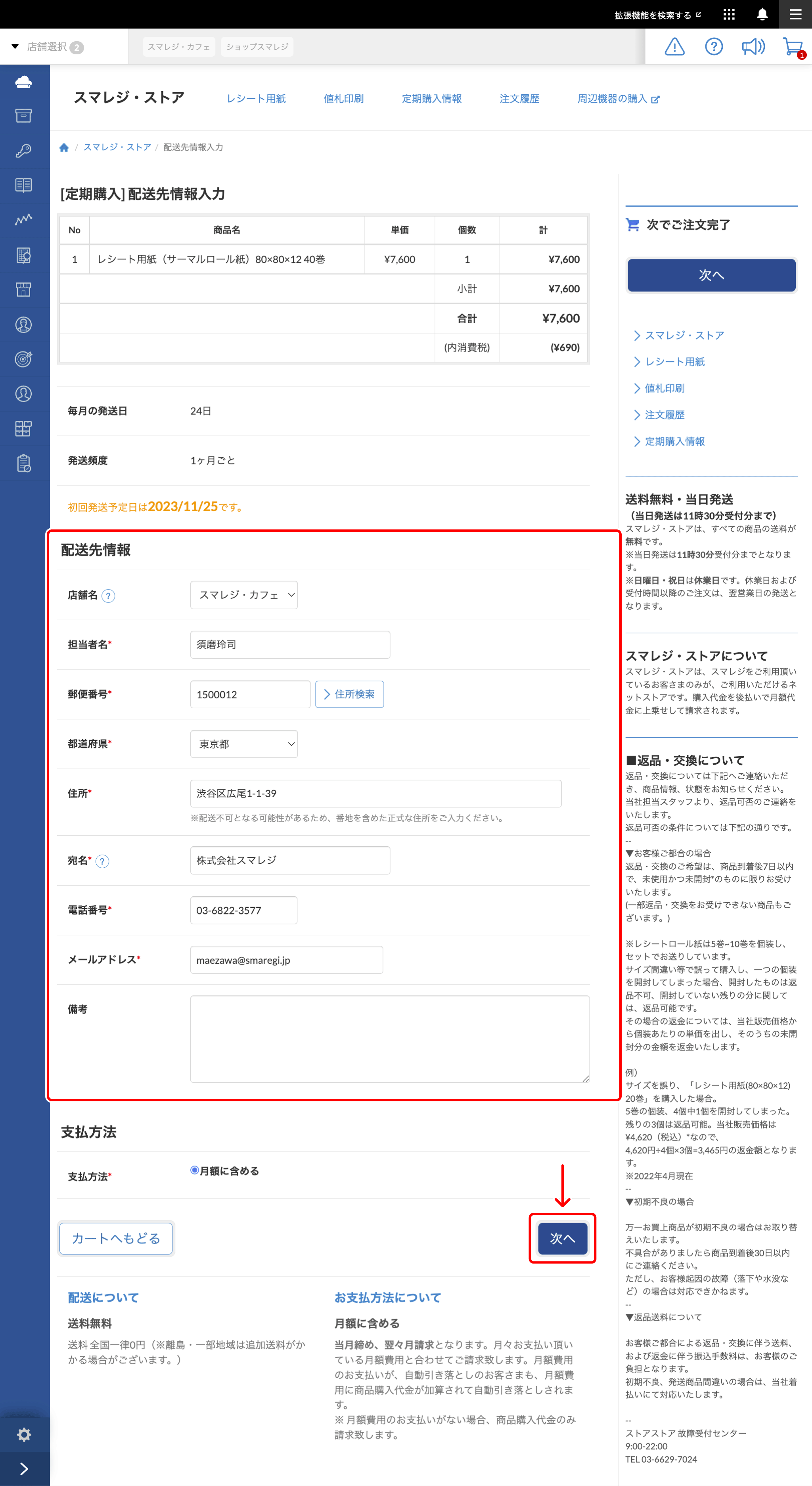Show help tooltip for the 宛名 field
This screenshot has width=812, height=1486.
coord(102,861)
